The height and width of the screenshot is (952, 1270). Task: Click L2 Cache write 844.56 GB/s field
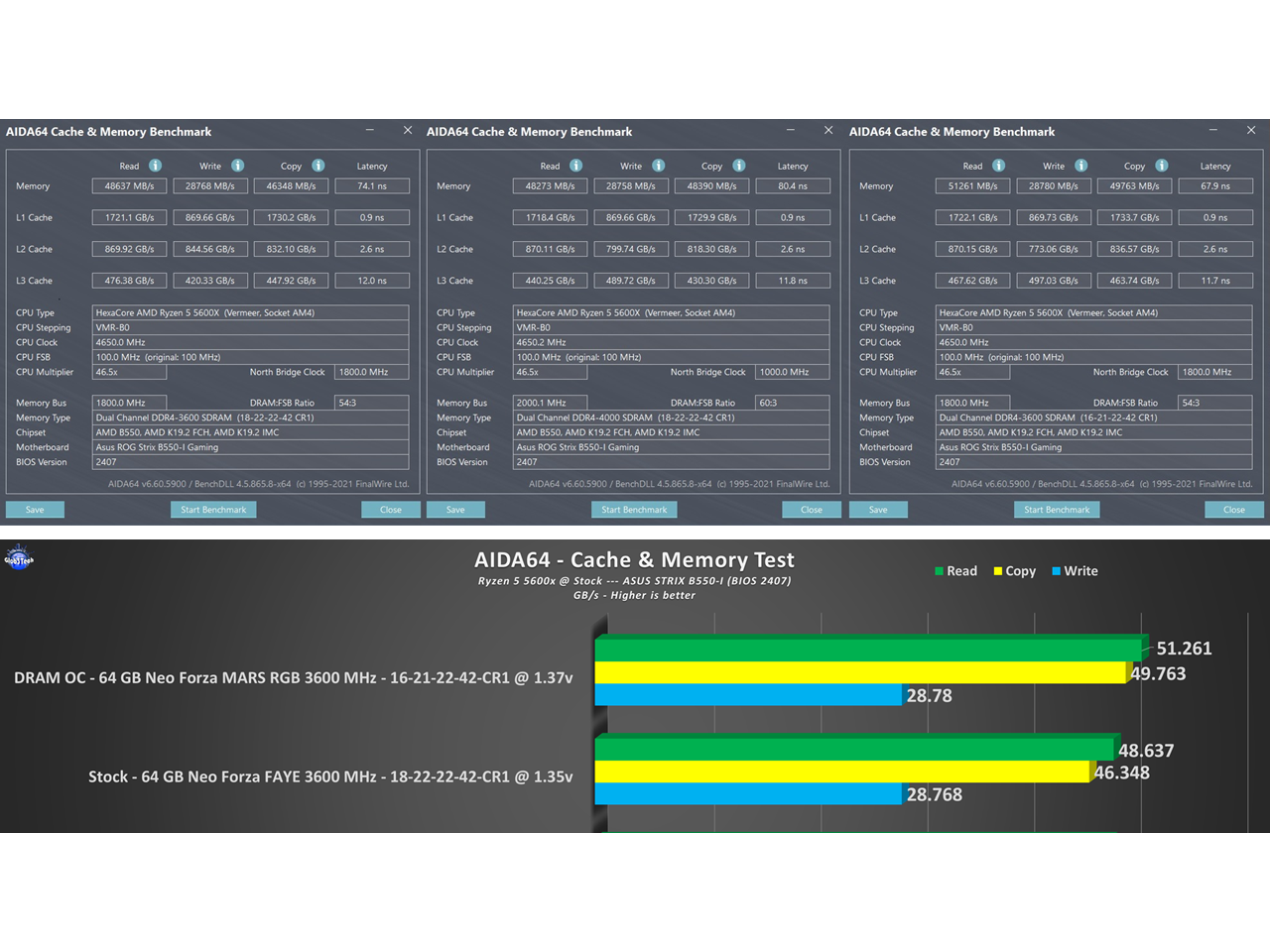(210, 249)
